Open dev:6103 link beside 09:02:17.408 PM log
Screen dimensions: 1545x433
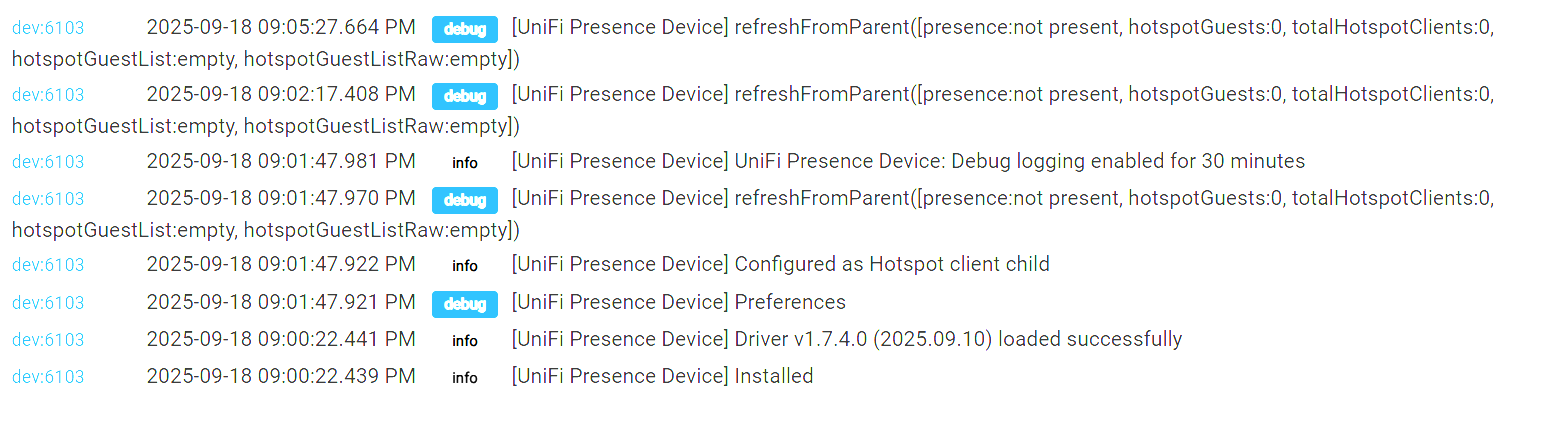48,95
